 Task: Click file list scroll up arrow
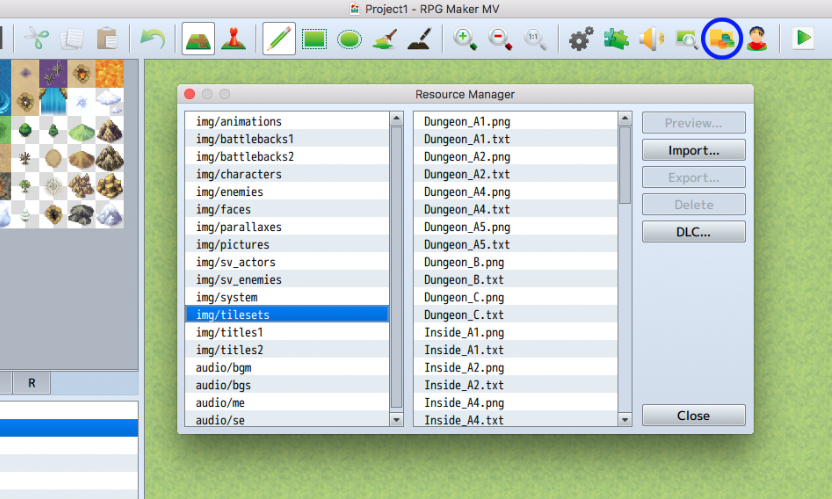click(x=625, y=118)
